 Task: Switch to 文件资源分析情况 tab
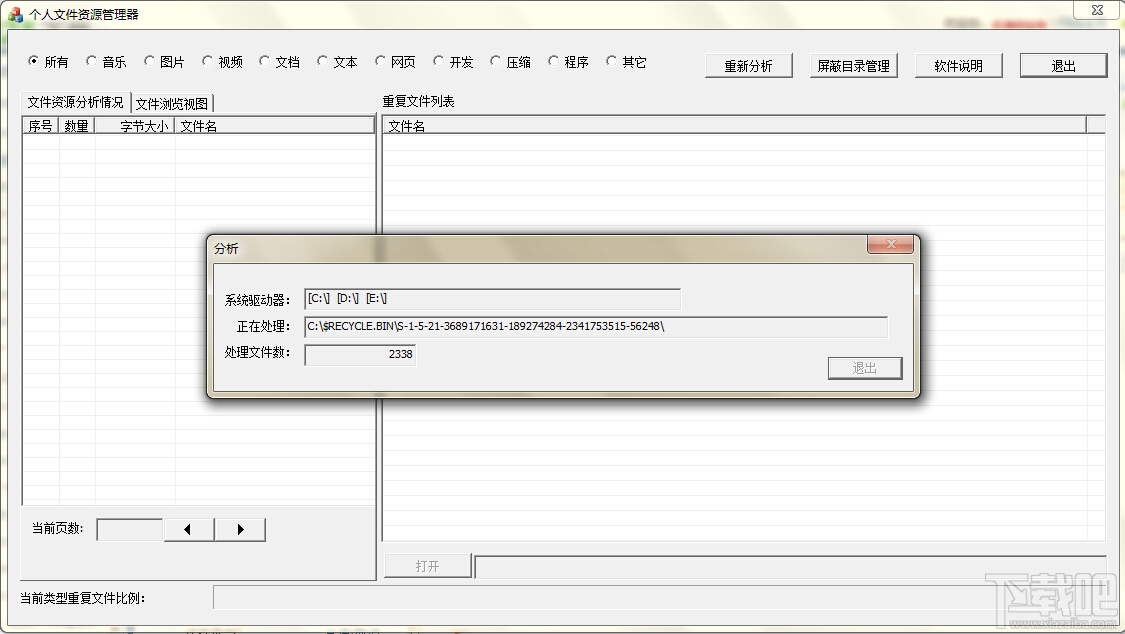click(x=75, y=103)
